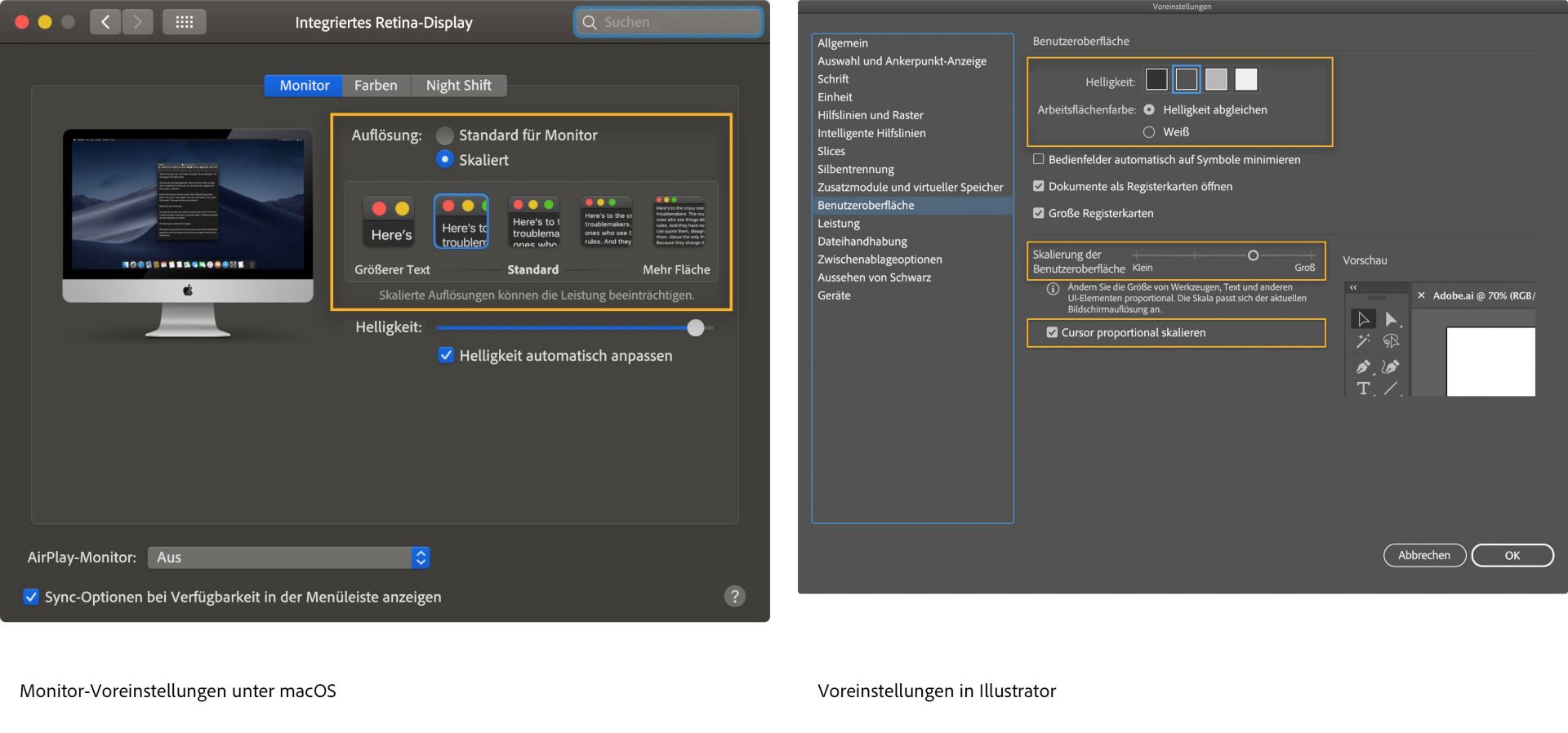Open Allgemein preferences in Illustrator

[912, 43]
